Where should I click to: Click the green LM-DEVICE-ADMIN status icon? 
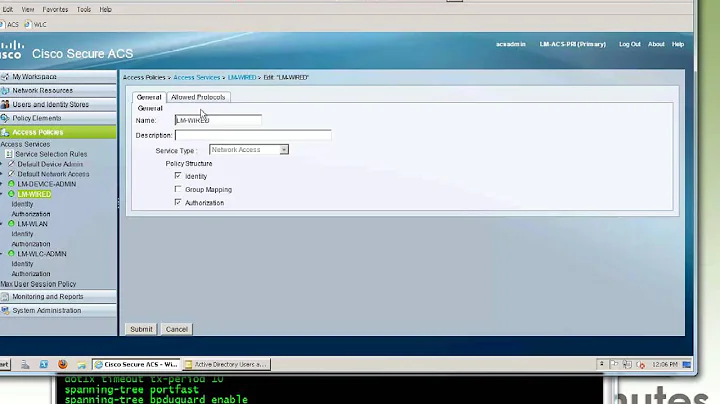11,184
